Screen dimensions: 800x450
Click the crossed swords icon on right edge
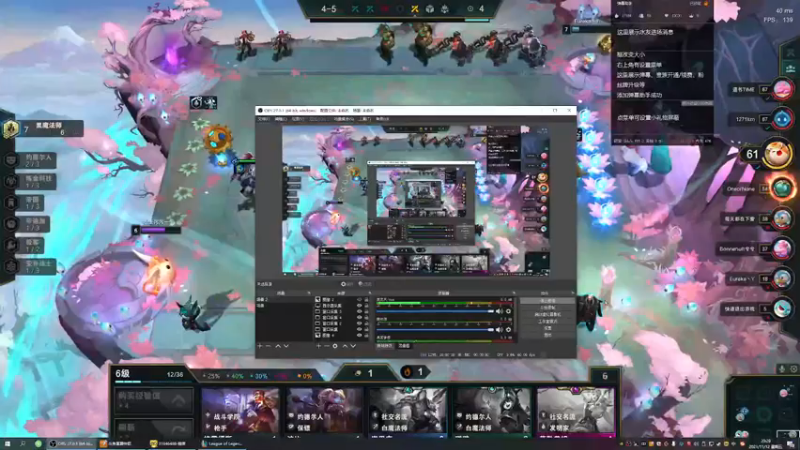point(791,53)
